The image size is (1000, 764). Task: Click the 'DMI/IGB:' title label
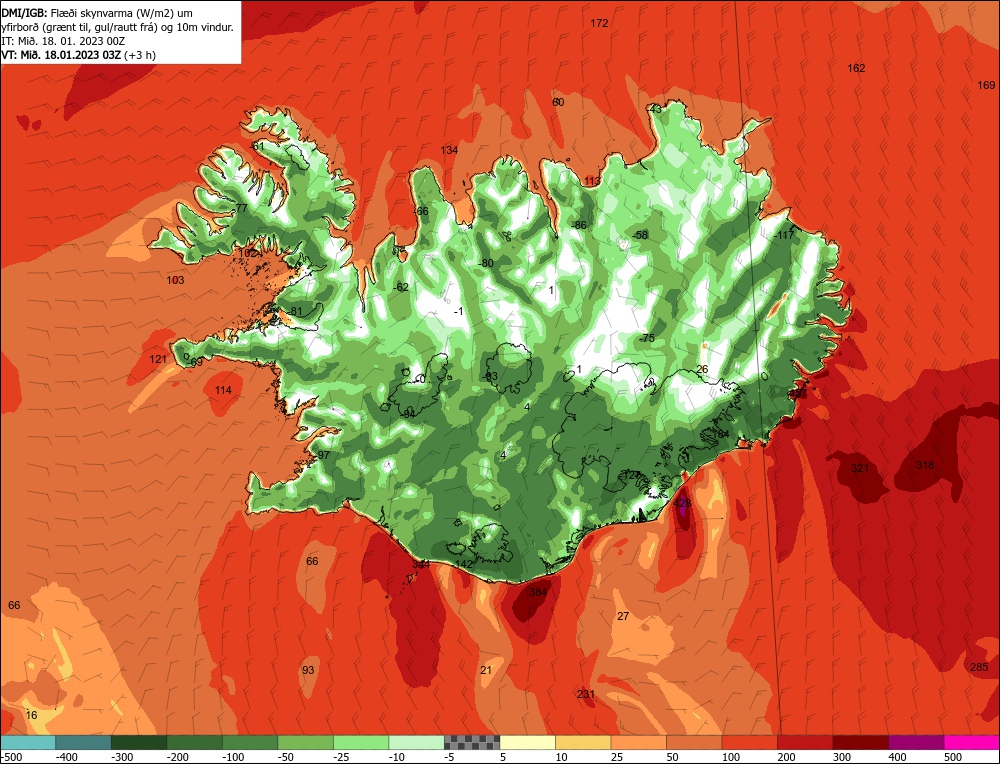[x=24, y=12]
